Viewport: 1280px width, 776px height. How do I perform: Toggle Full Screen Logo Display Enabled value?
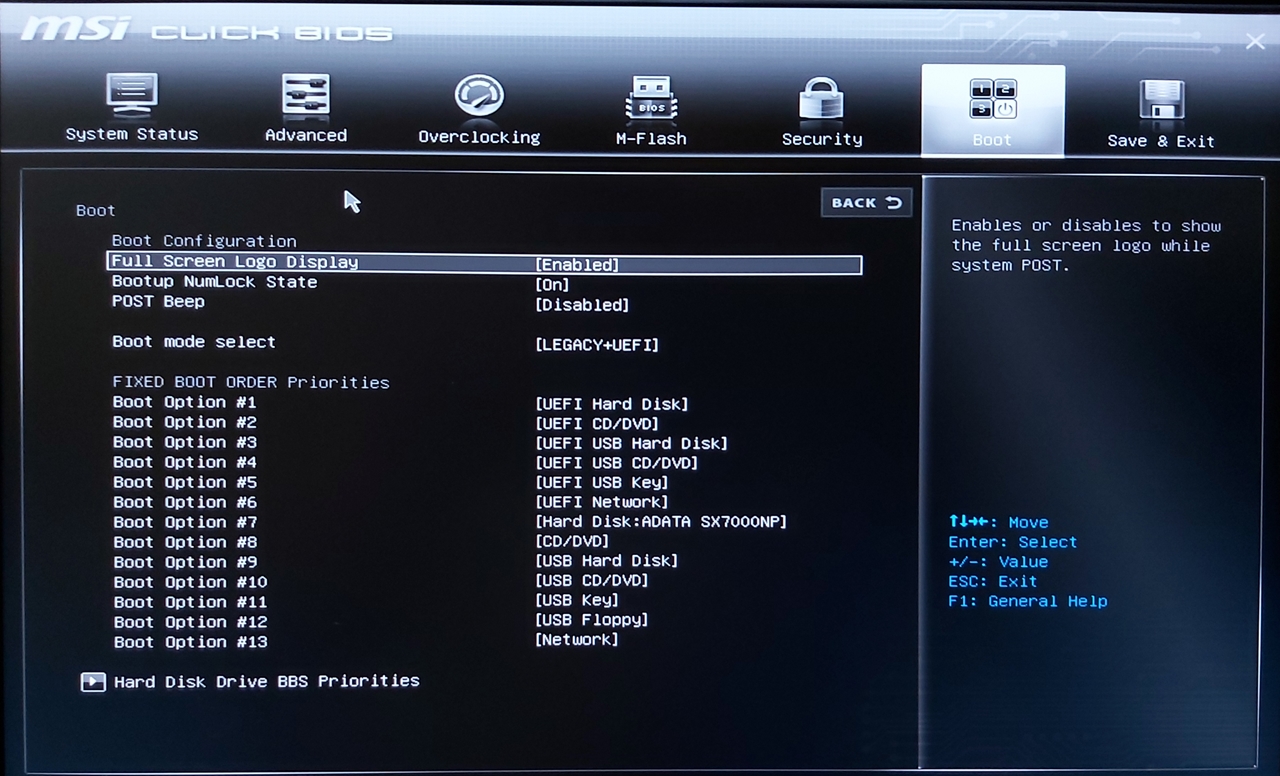577,265
